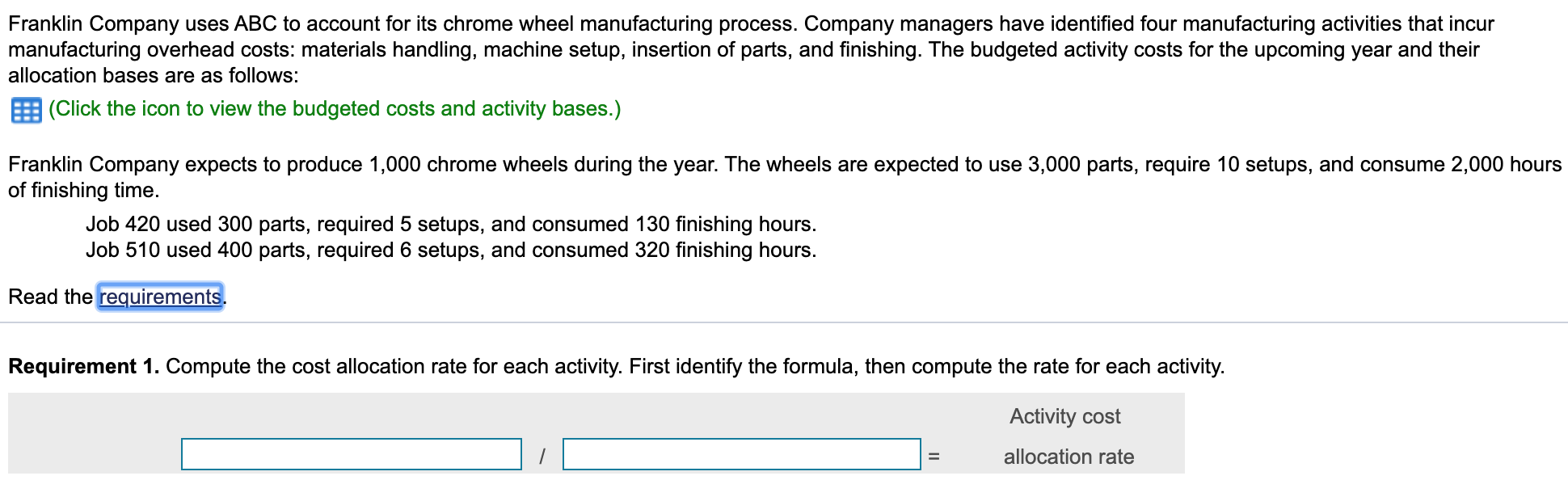
Task: Click the empty box before the division slash
Action: (x=352, y=454)
